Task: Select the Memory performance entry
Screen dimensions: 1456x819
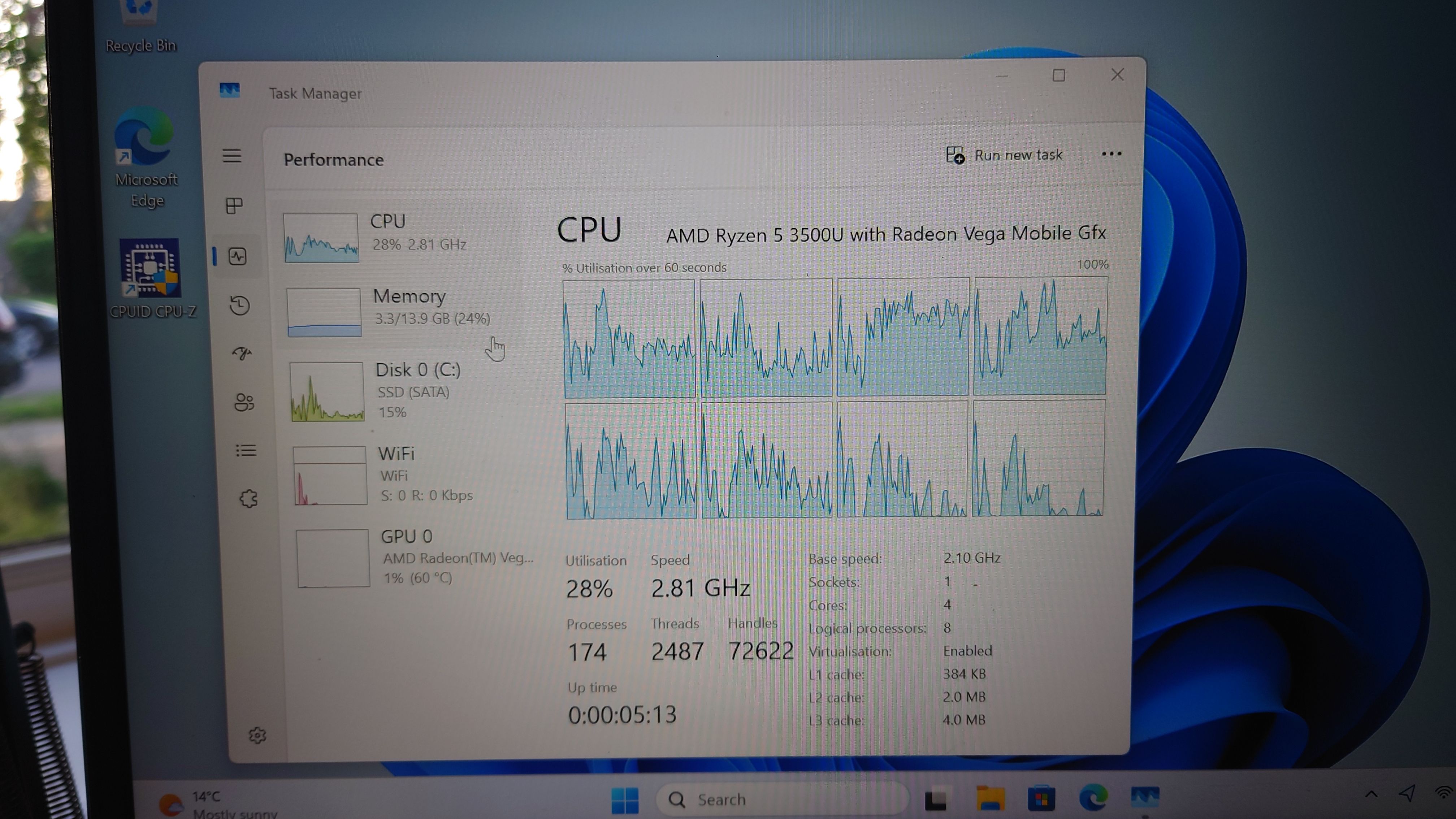Action: [x=398, y=312]
